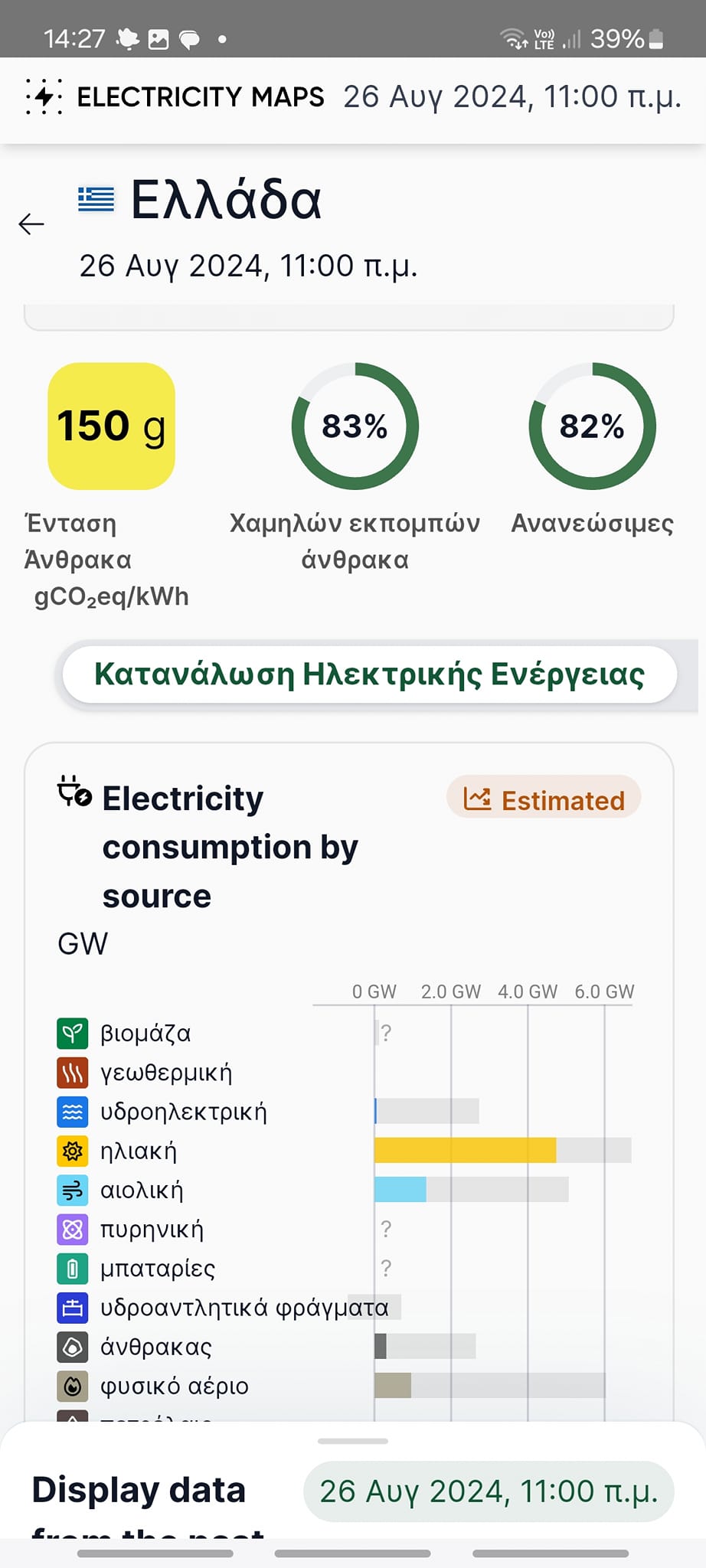
Task: Click the Electricity Maps lightning logo
Action: (x=44, y=96)
